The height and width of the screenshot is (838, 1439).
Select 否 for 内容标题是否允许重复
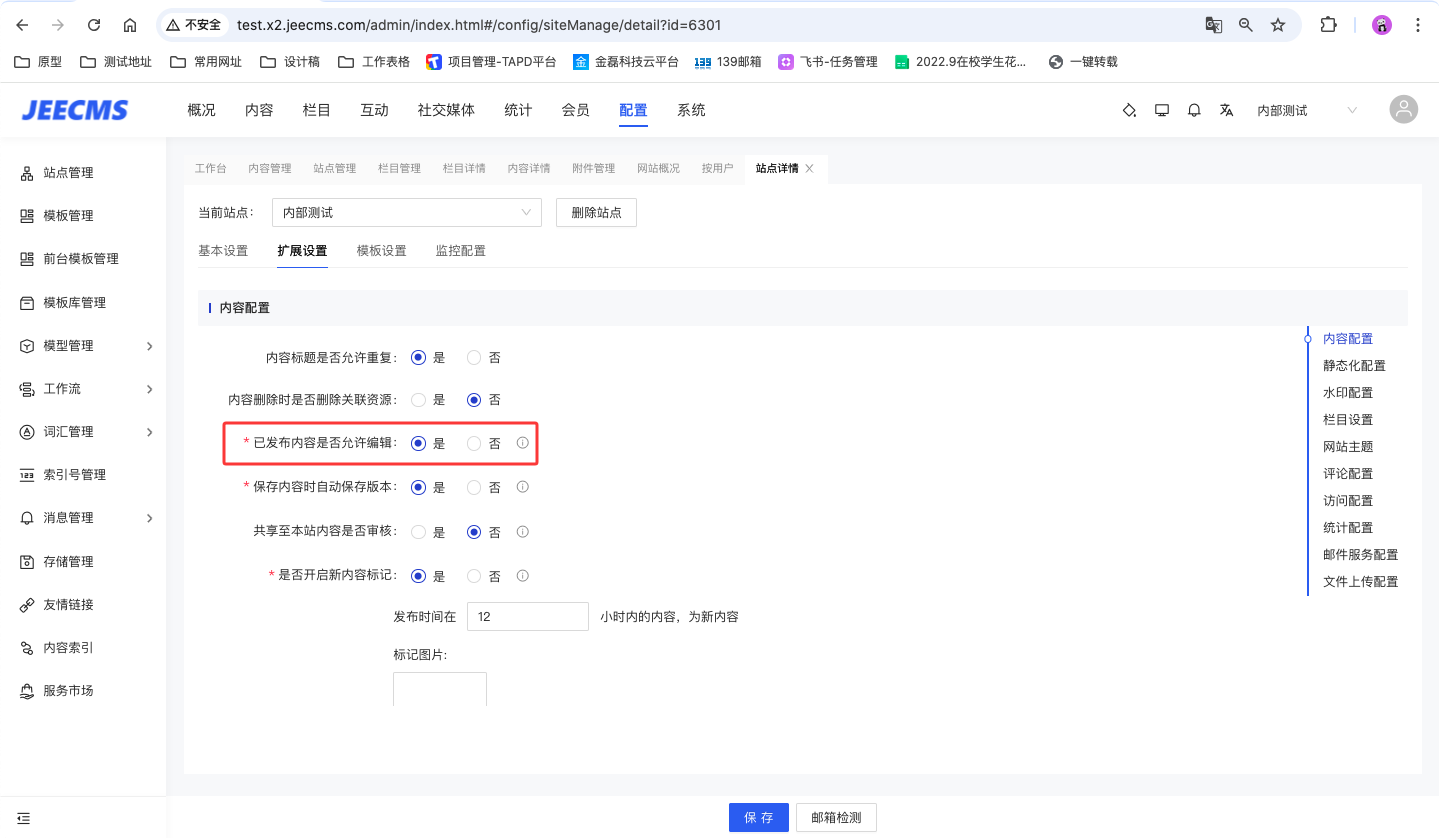point(475,357)
